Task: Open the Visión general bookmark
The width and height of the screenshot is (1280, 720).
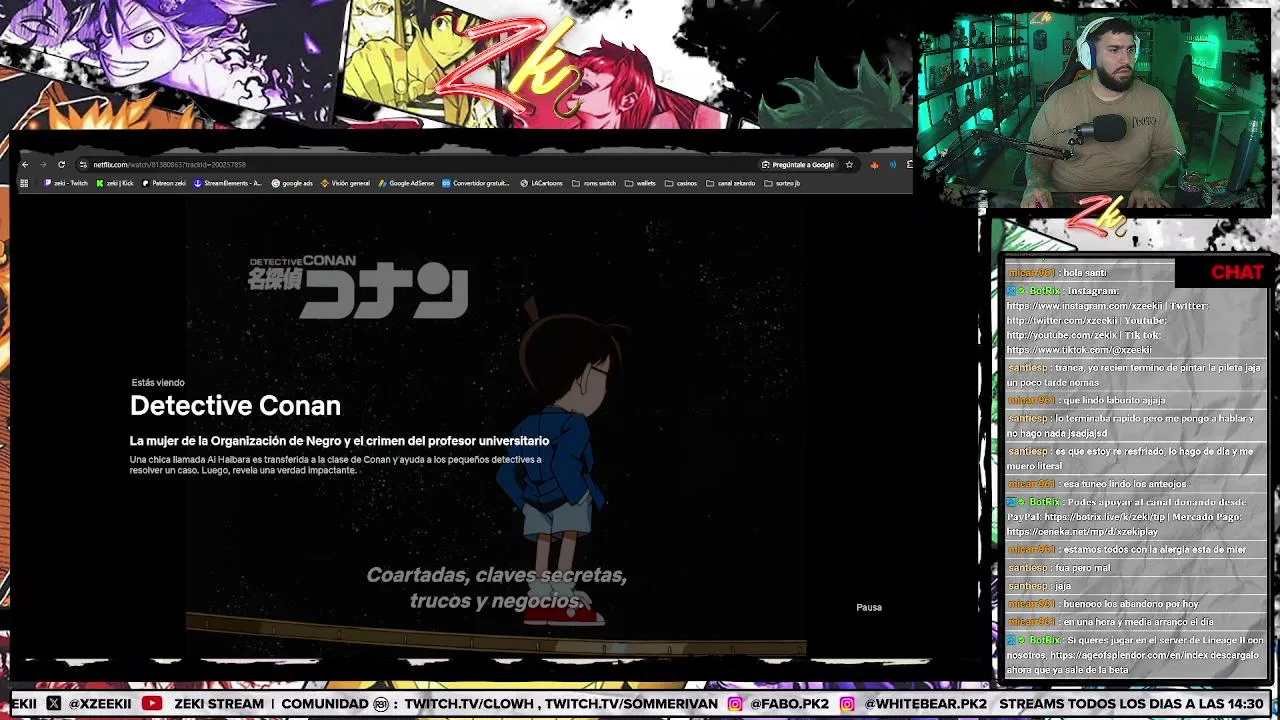Action: (x=346, y=183)
